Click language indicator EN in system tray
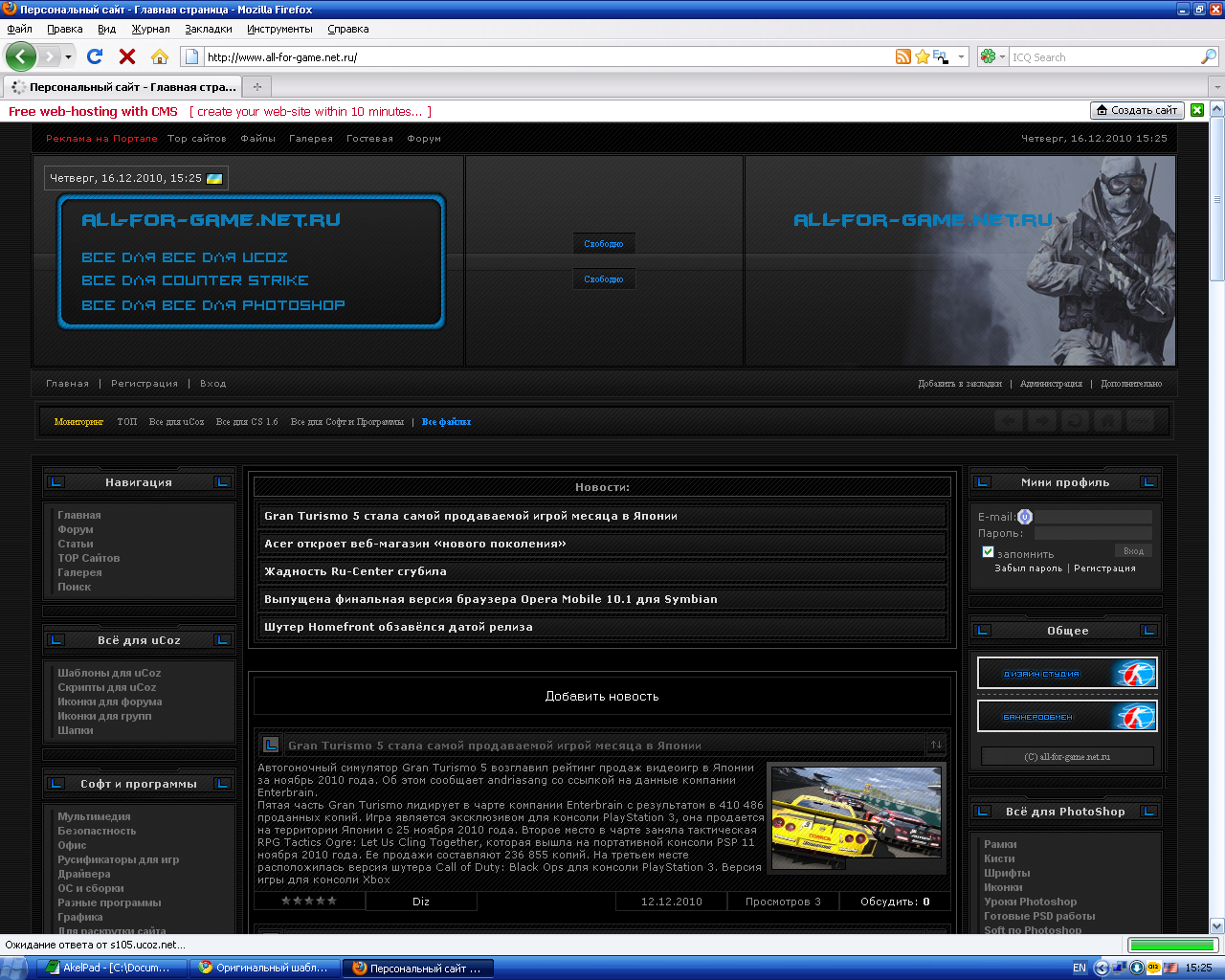This screenshot has height=980, width=1225. [1080, 968]
